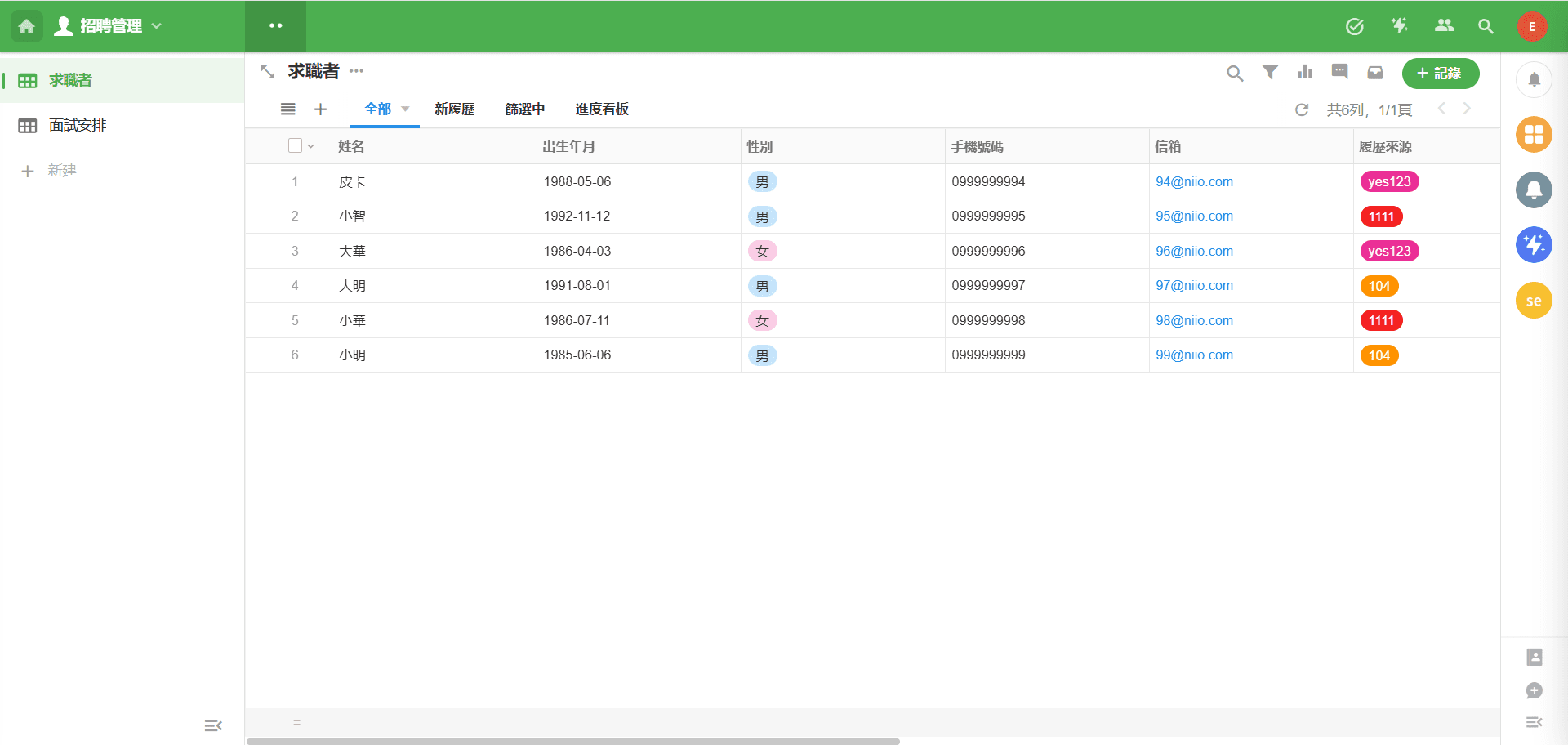
Task: Open the record named 皮卡
Action: (x=353, y=181)
